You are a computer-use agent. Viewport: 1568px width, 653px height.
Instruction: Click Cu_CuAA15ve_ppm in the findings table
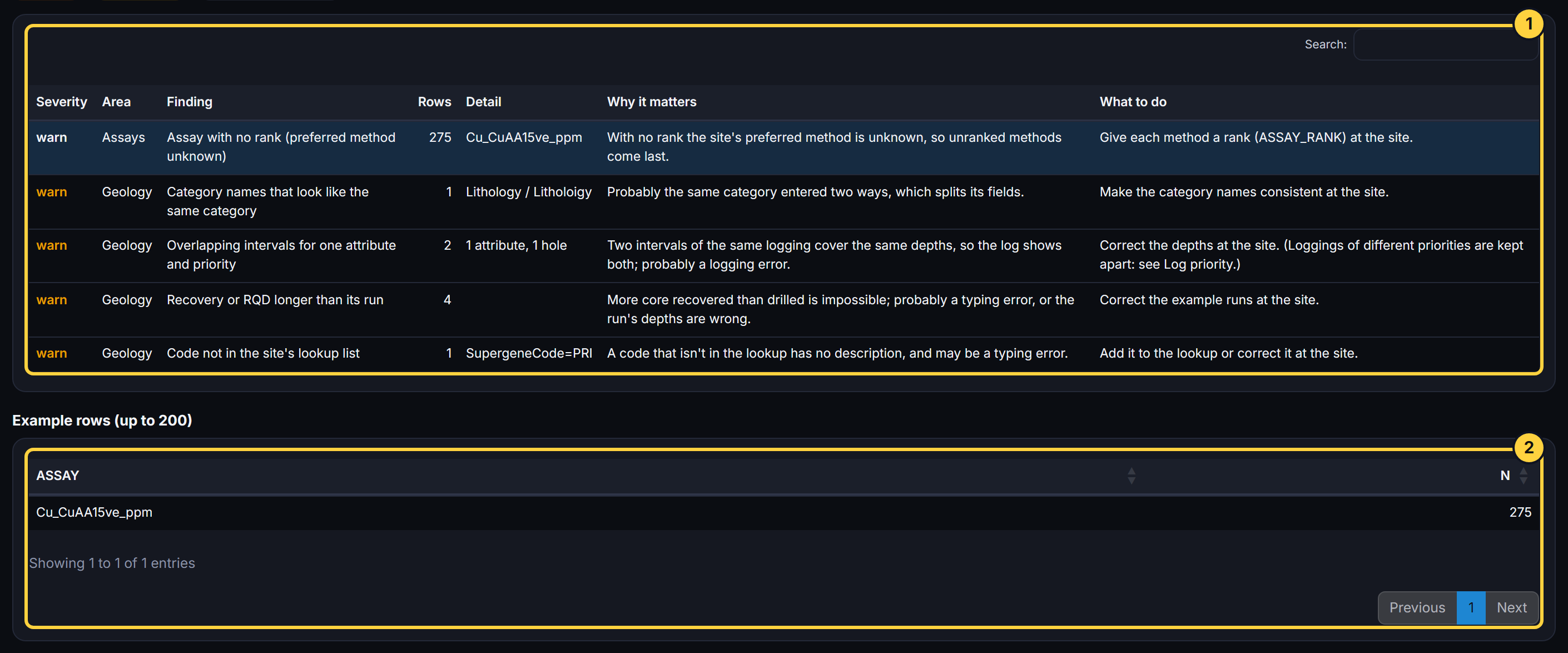point(523,138)
